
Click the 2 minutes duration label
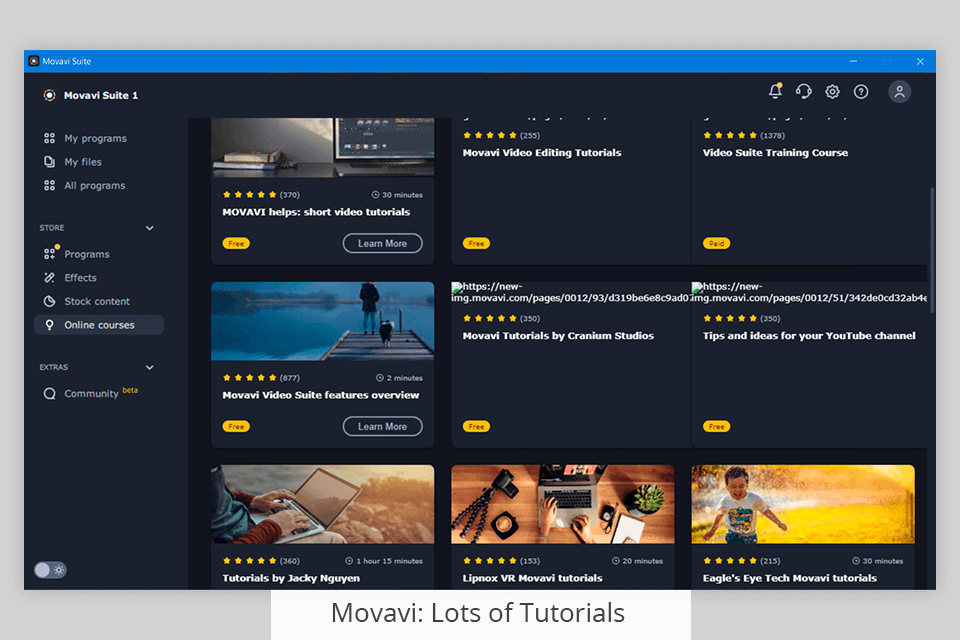pyautogui.click(x=399, y=378)
